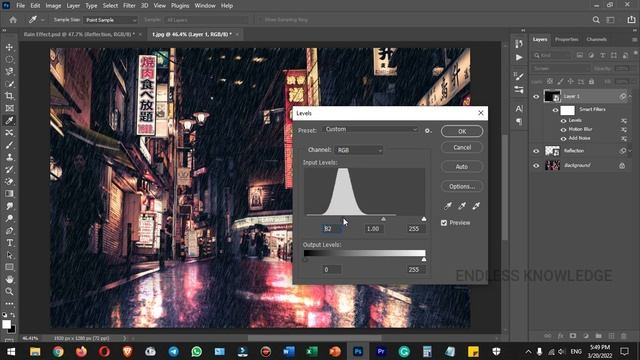This screenshot has width=640, height=360.
Task: Open the Levels preset options gear
Action: [x=427, y=131]
